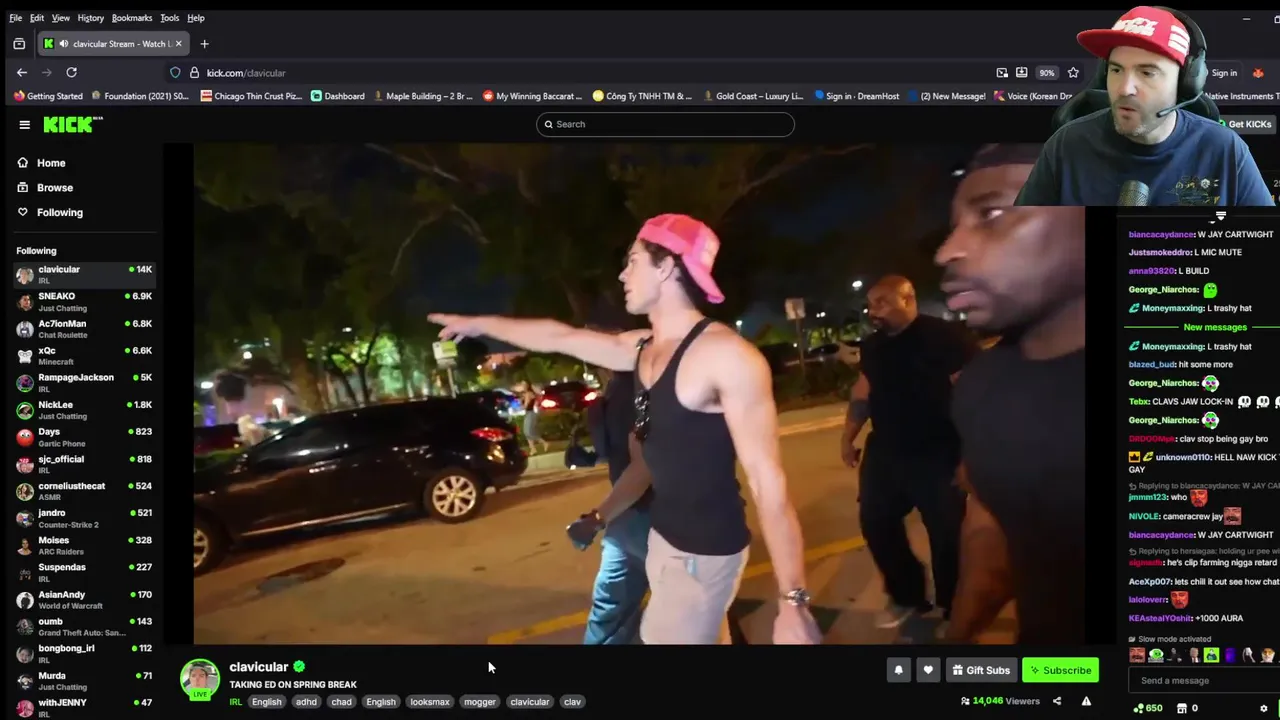
Task: Click the Gift Subs button
Action: tap(981, 670)
